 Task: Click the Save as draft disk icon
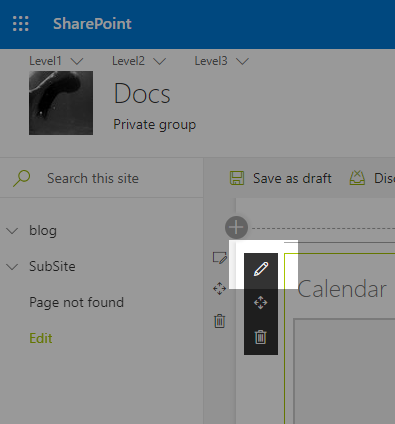click(237, 178)
